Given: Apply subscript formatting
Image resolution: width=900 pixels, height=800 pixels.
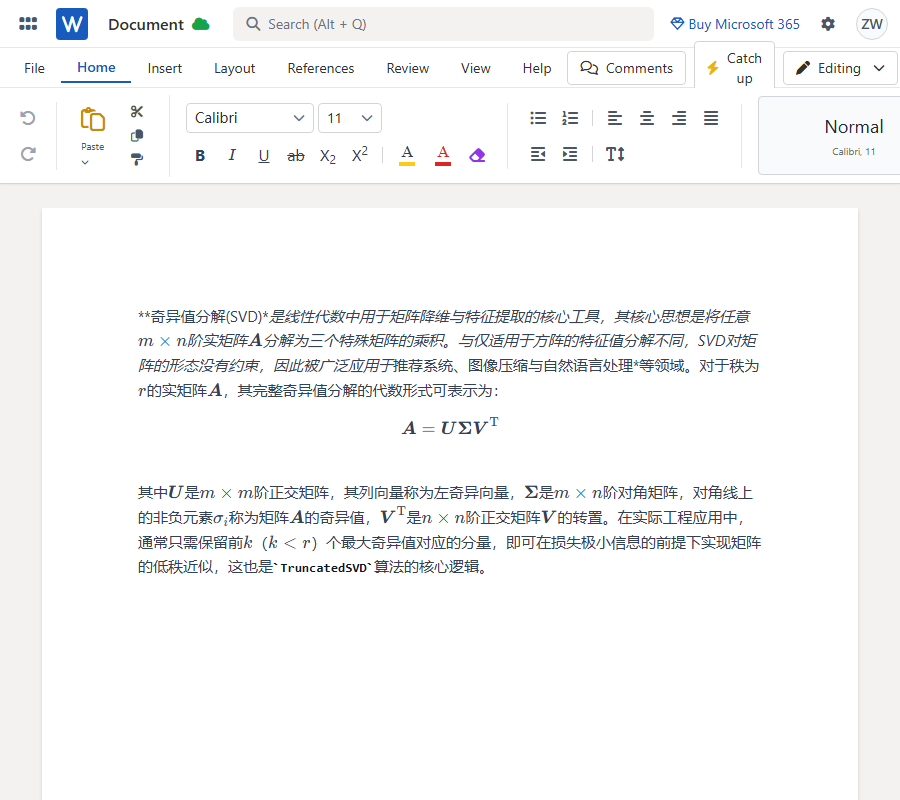Looking at the screenshot, I should [x=328, y=156].
